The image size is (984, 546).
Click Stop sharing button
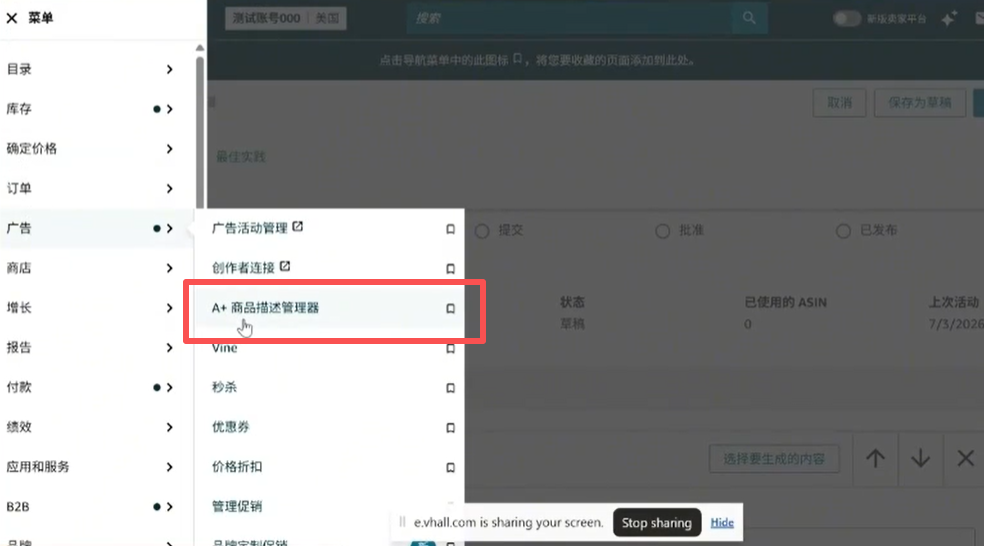coord(656,523)
